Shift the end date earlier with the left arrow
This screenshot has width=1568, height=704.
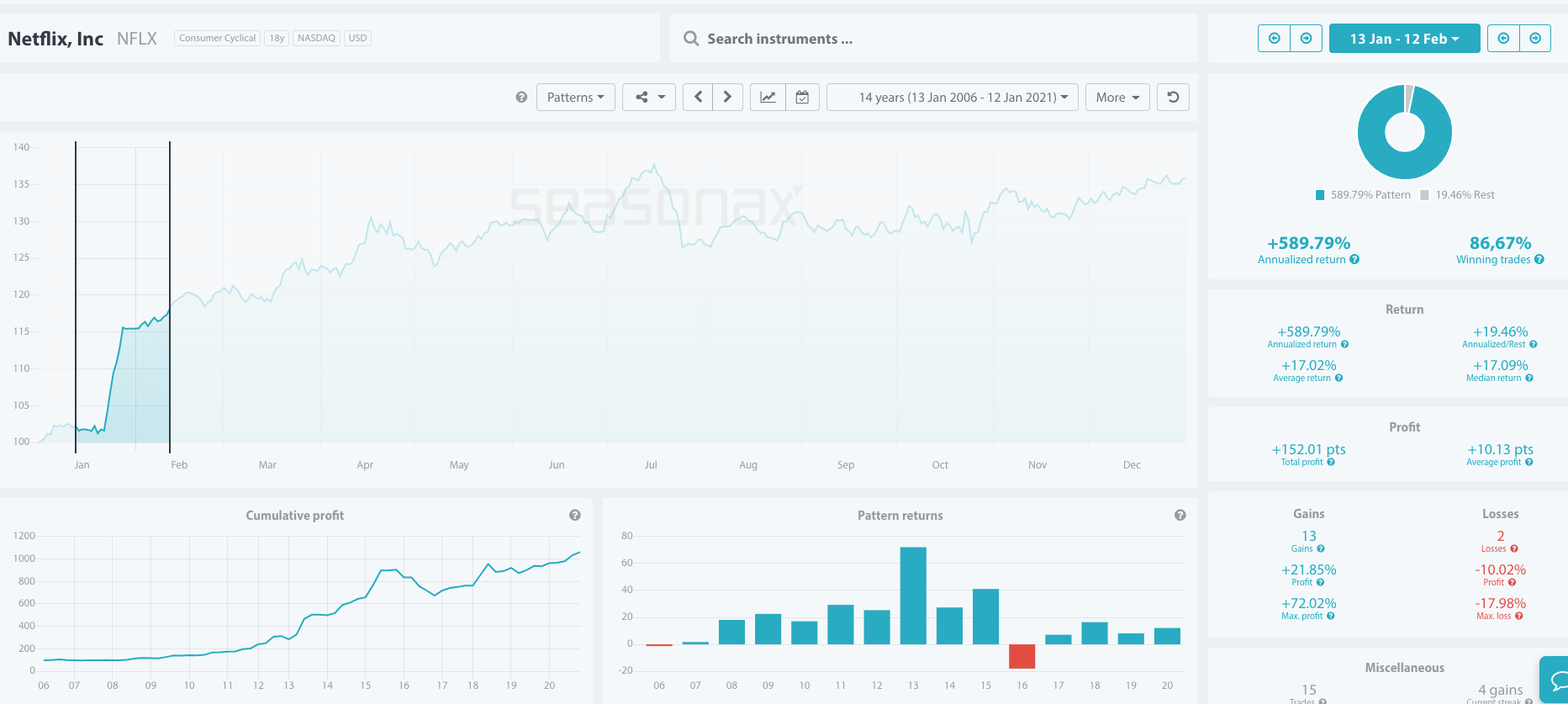coord(1503,39)
